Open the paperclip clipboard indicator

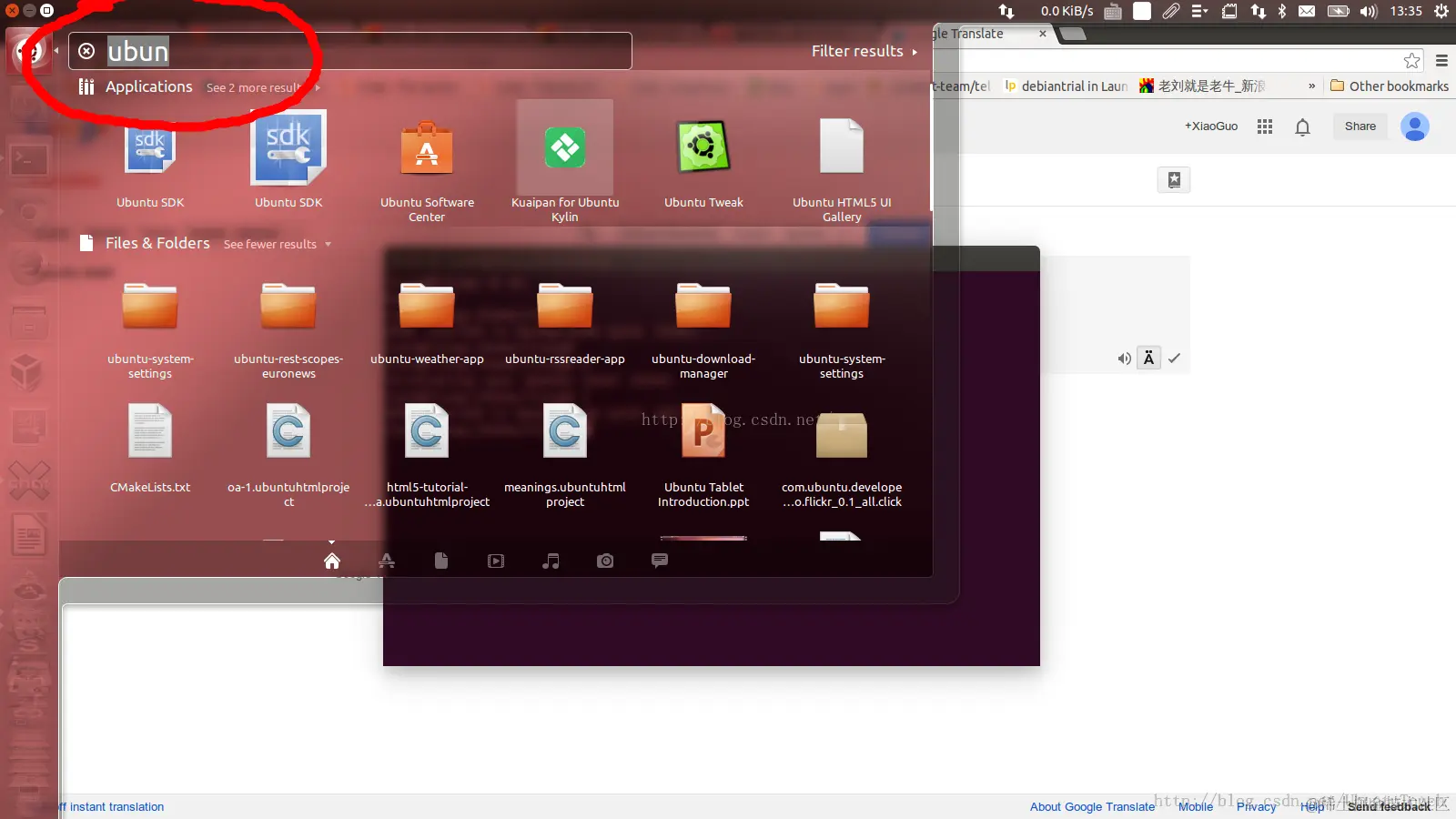[1171, 11]
